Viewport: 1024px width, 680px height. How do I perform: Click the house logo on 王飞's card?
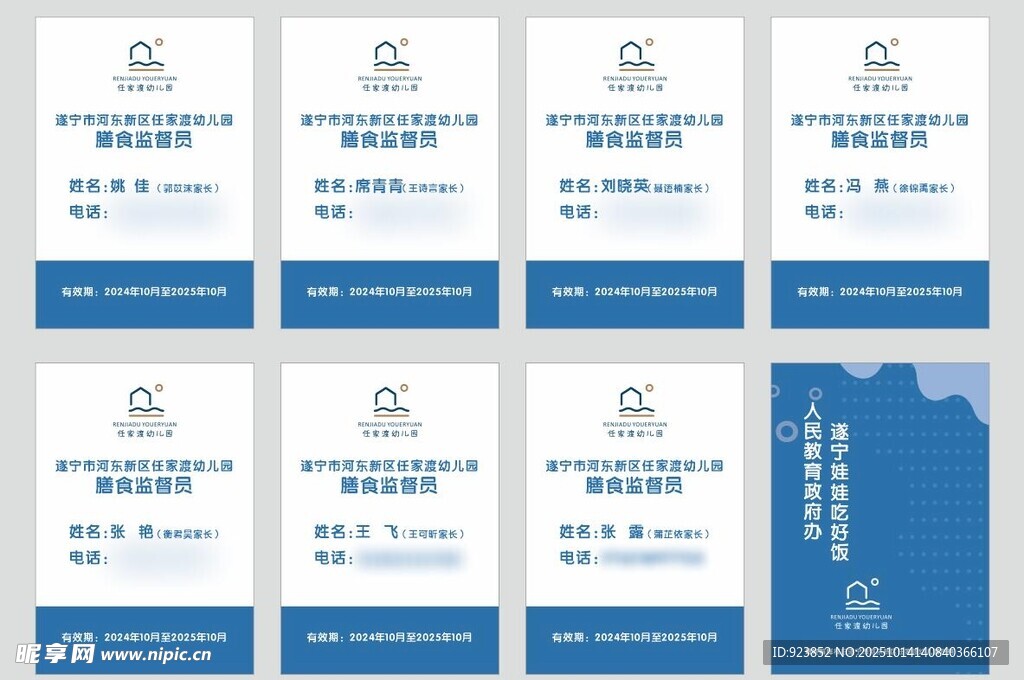coord(390,400)
